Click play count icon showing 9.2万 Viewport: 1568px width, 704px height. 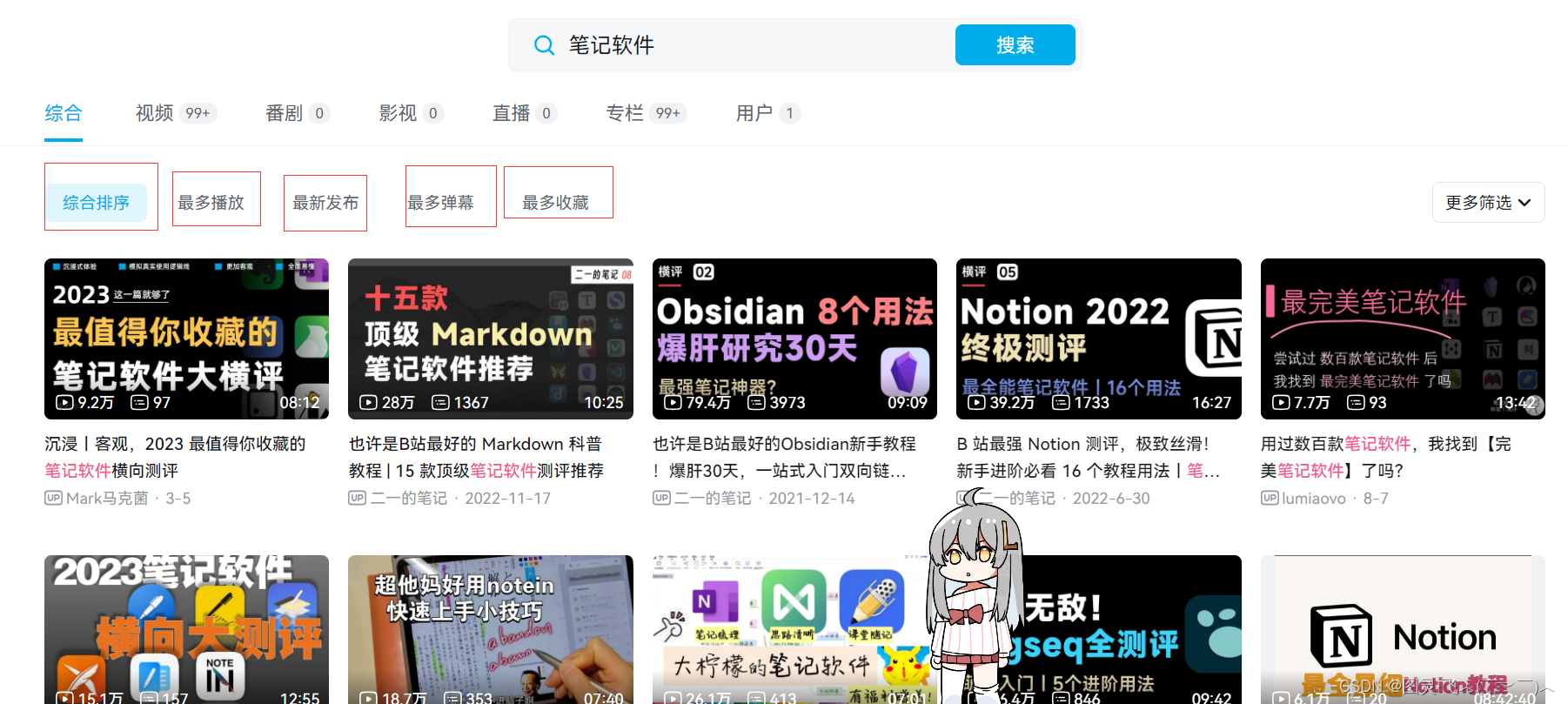[x=64, y=402]
